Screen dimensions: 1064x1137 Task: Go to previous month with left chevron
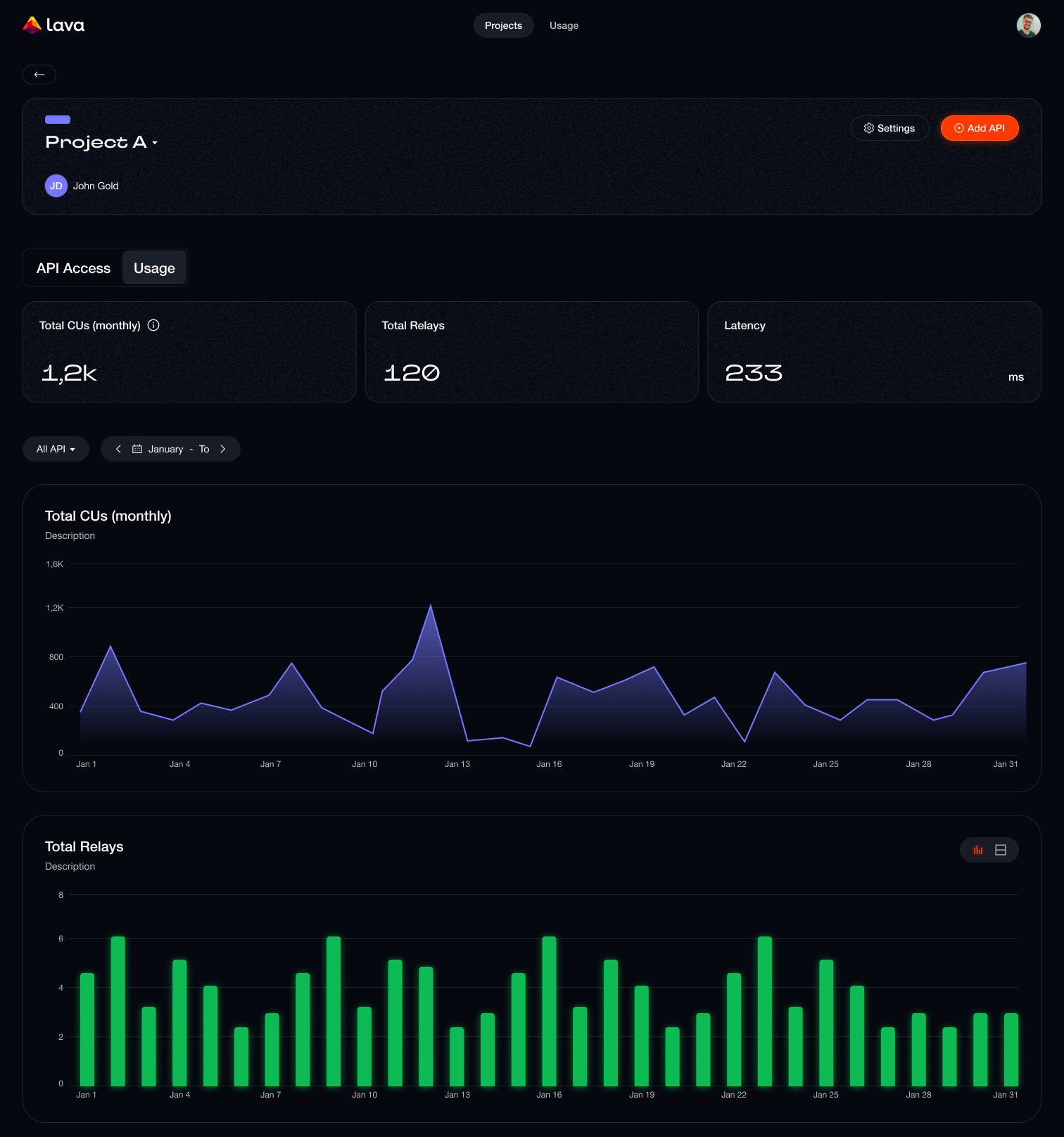pyautogui.click(x=118, y=449)
